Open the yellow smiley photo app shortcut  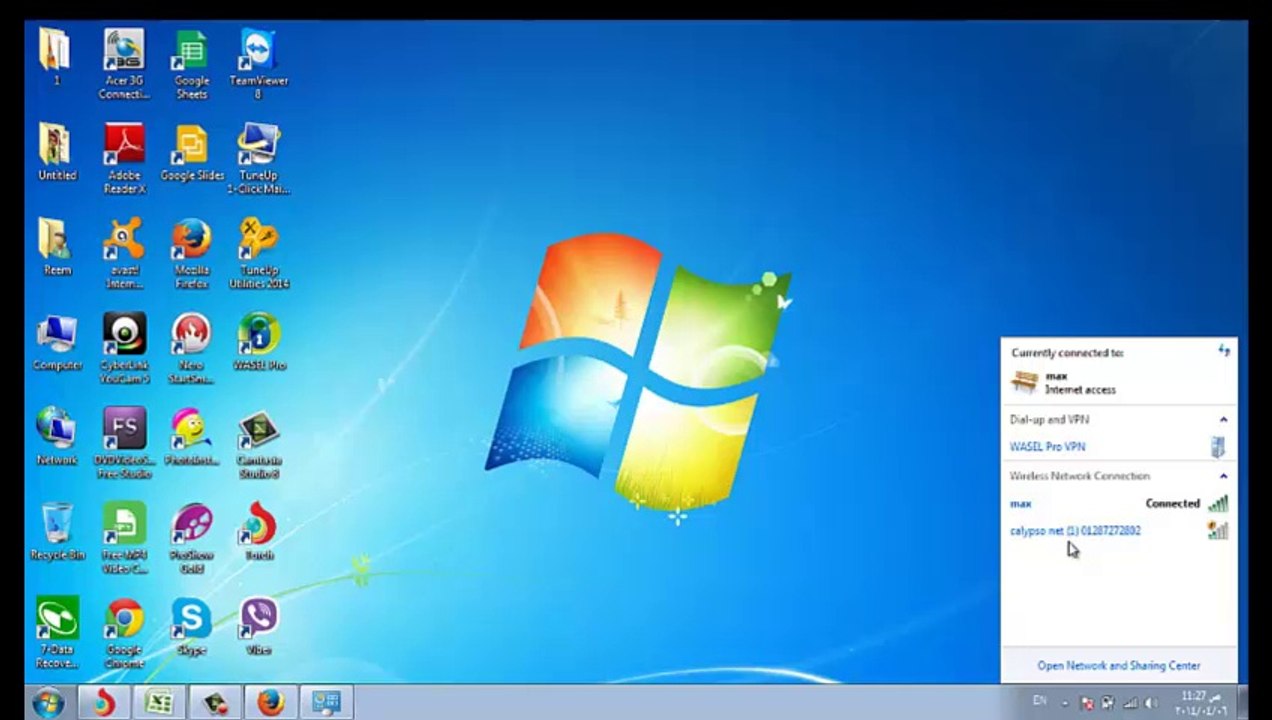tap(191, 437)
